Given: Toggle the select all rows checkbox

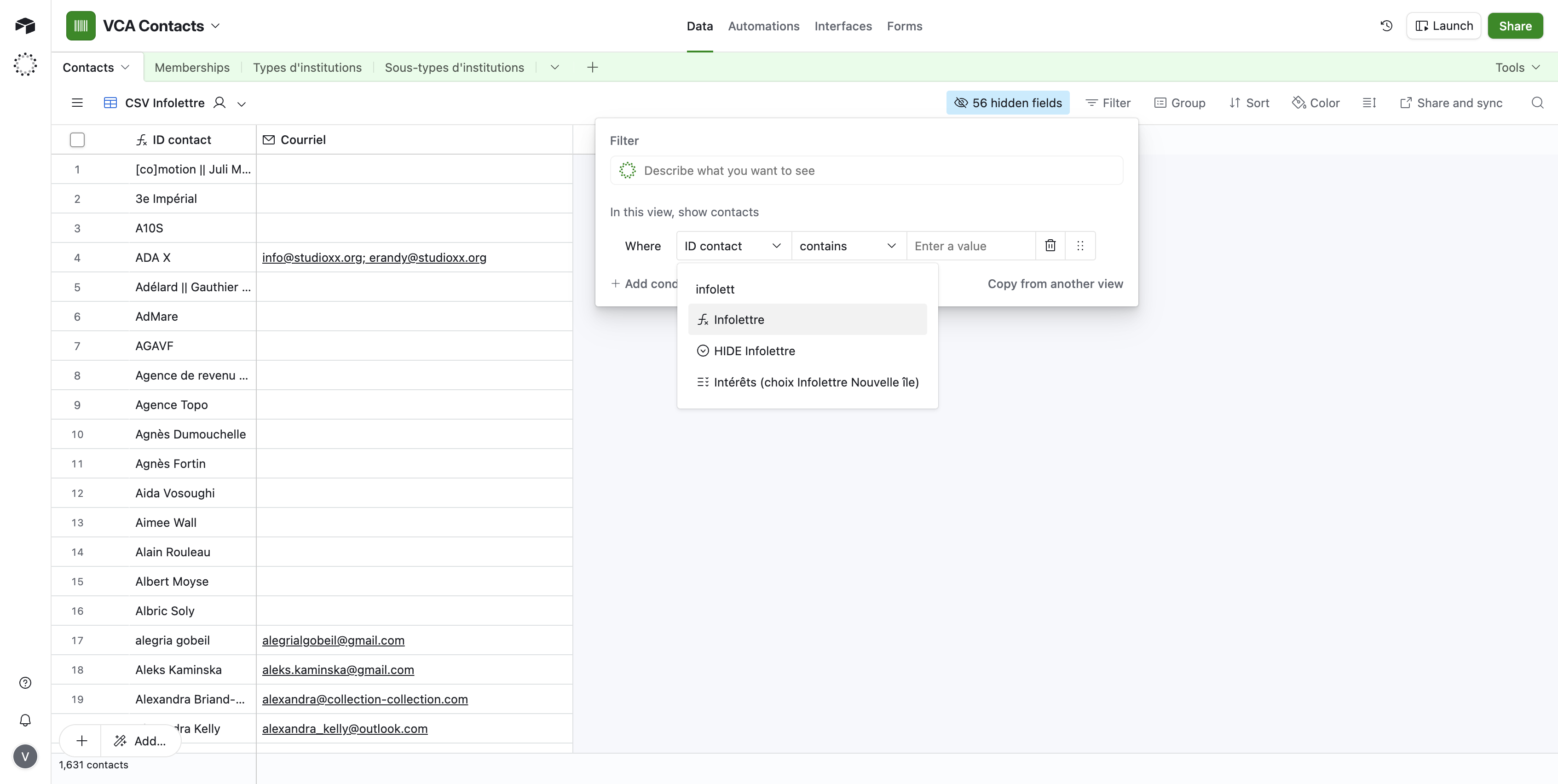Looking at the screenshot, I should coord(77,140).
